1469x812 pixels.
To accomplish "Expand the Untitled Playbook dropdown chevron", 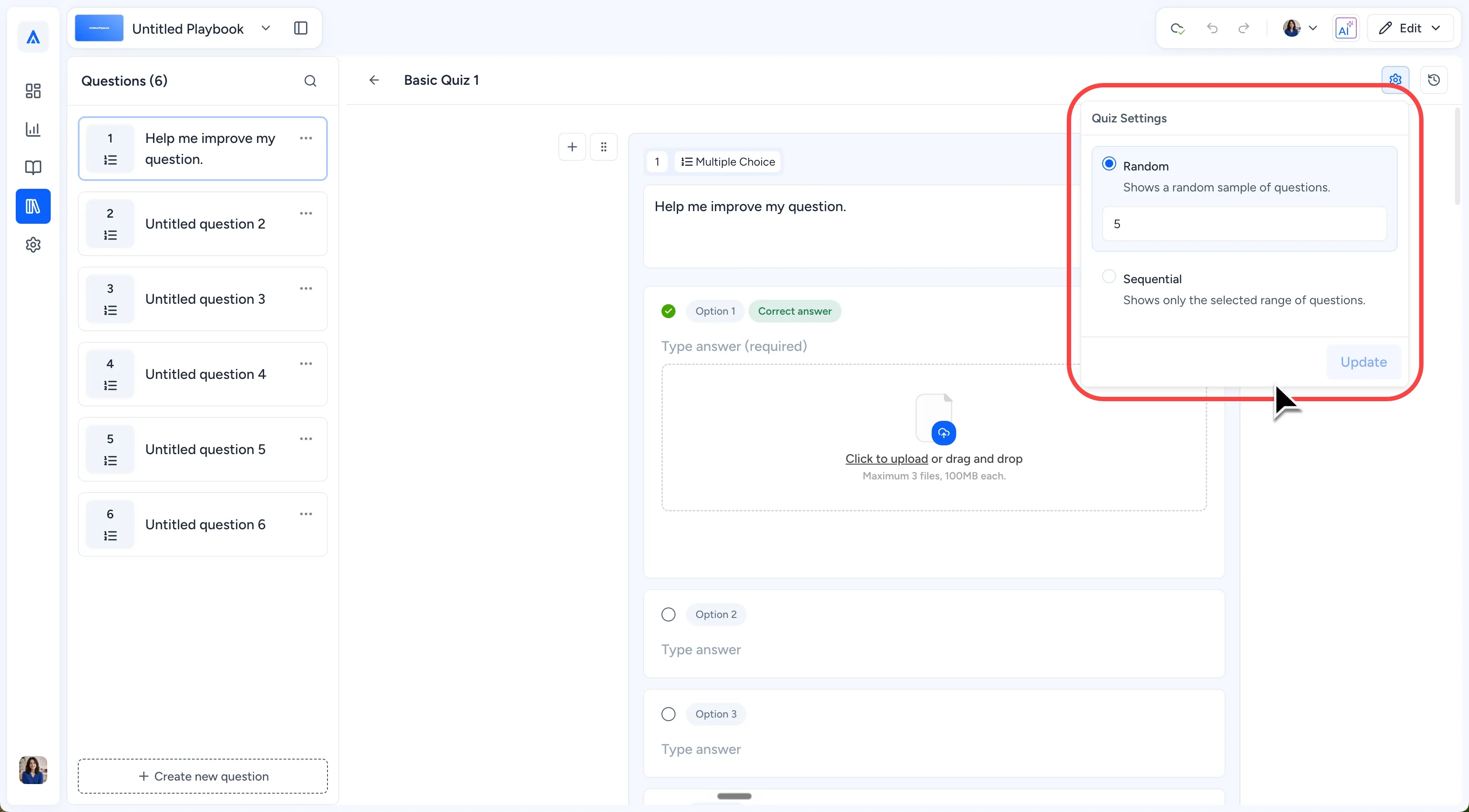I will [266, 28].
